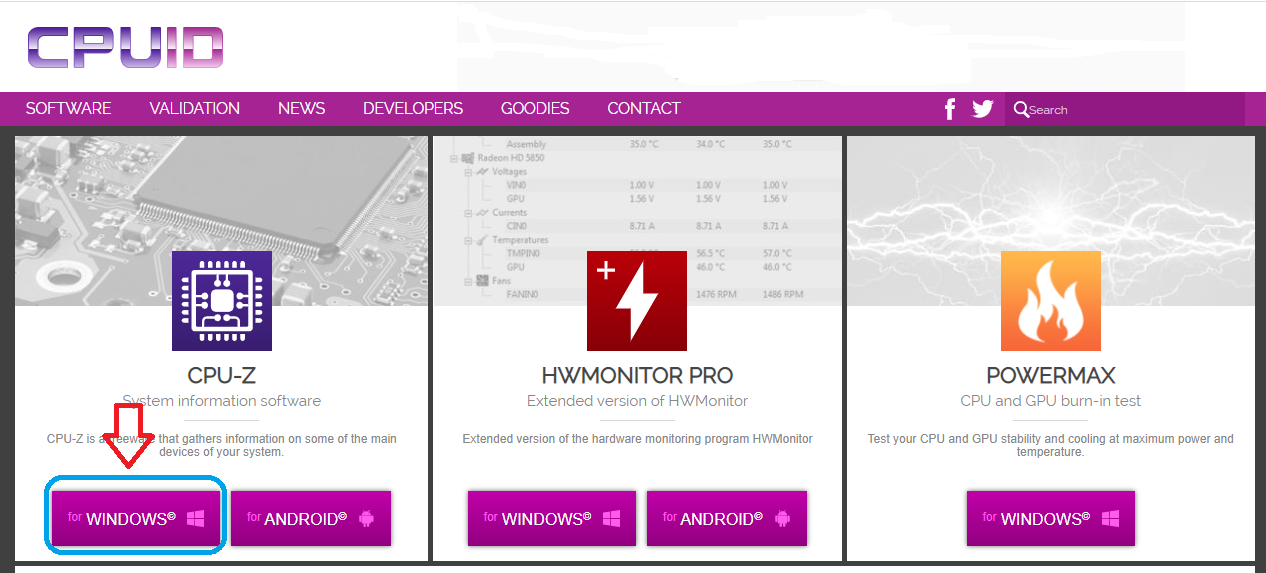This screenshot has width=1266, height=573.
Task: Click the CPU-Z freeware description text
Action: click(222, 445)
